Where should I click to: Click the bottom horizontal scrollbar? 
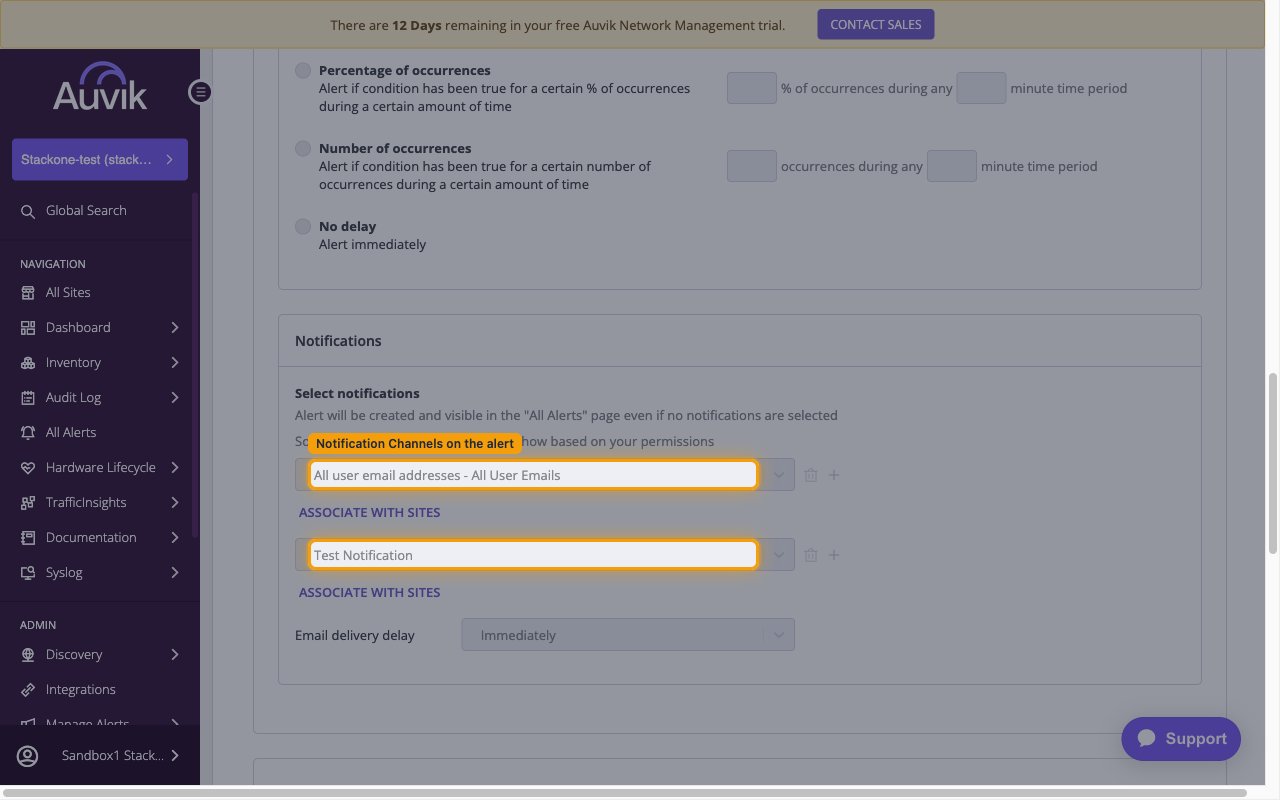click(626, 794)
